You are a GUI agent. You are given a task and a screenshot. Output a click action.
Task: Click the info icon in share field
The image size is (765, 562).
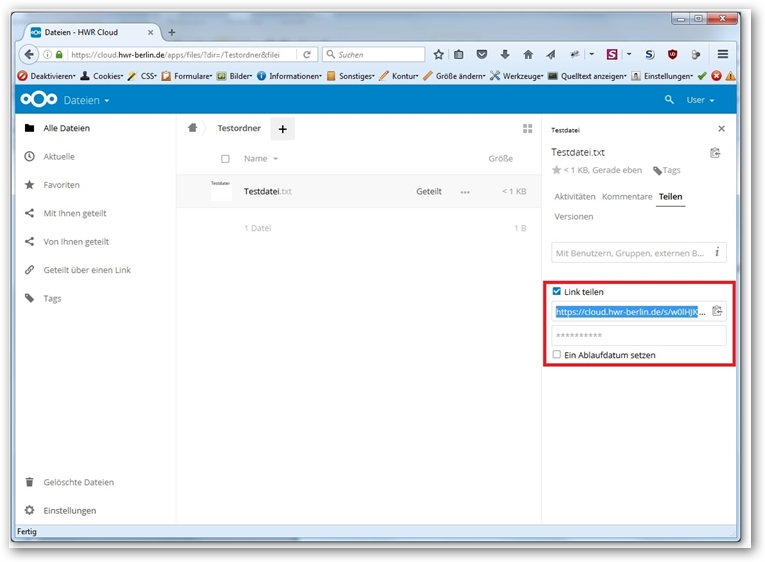pyautogui.click(x=717, y=252)
